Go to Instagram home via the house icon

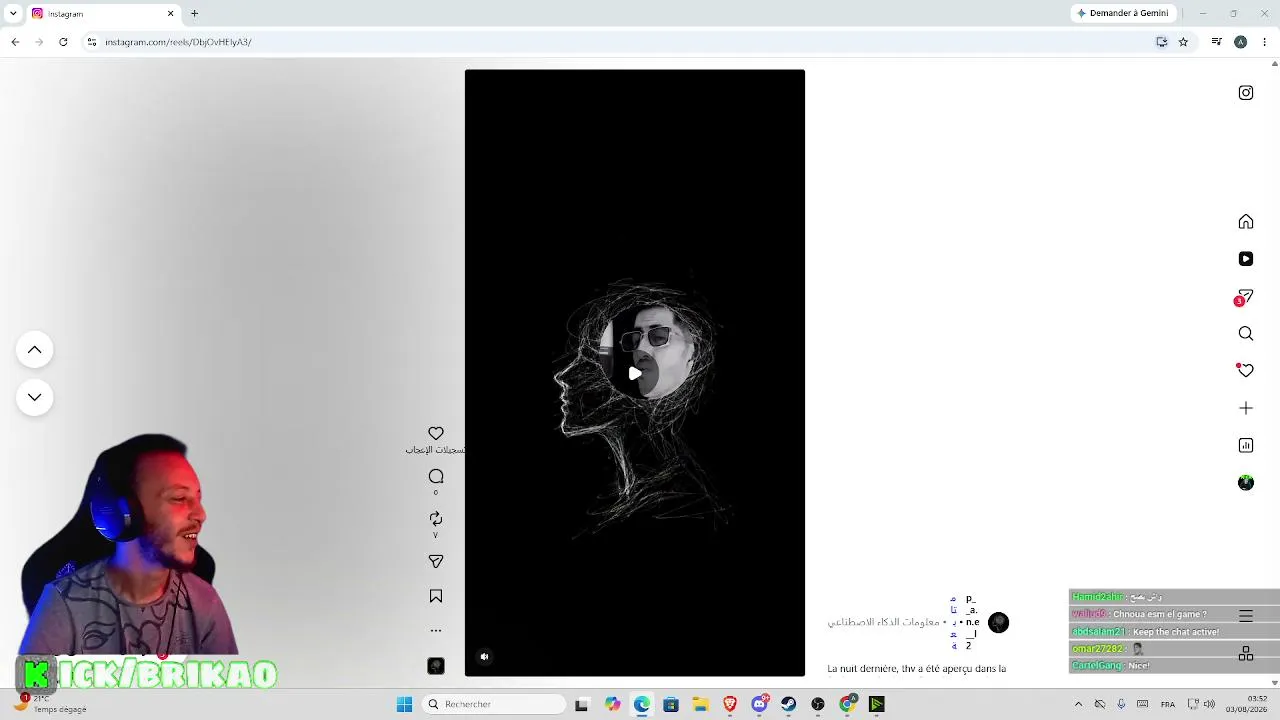click(x=1246, y=222)
